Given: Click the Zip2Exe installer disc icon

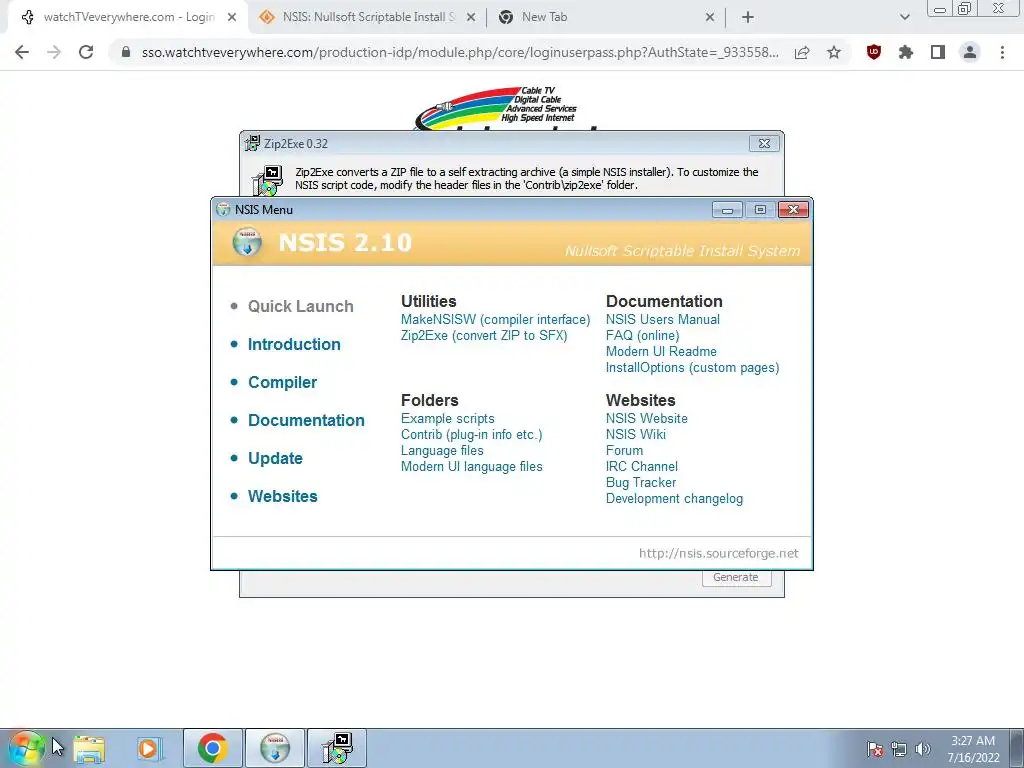Looking at the screenshot, I should (267, 180).
